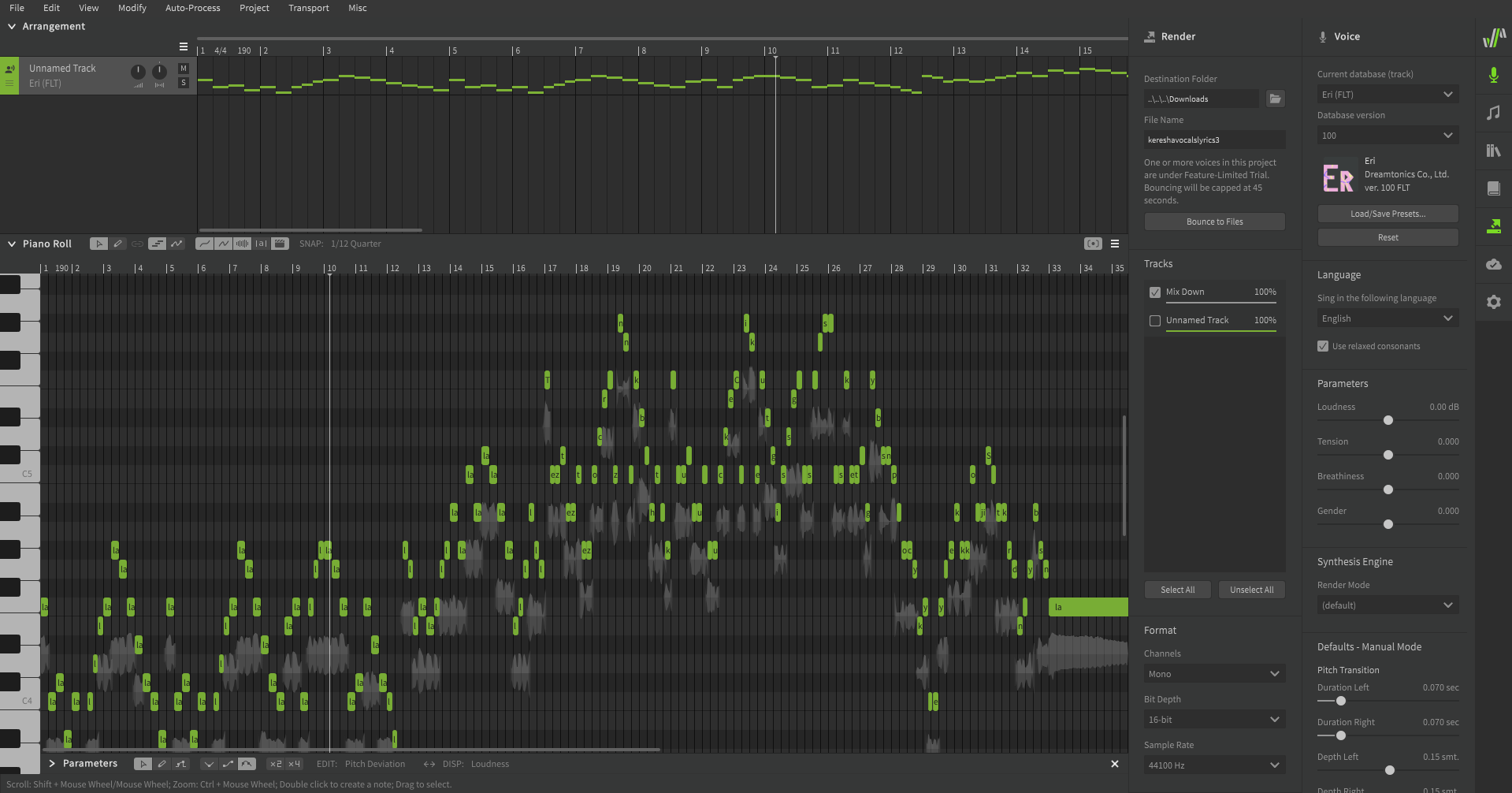Set parameter zoom to x4
This screenshot has width=1512, height=793.
294,764
